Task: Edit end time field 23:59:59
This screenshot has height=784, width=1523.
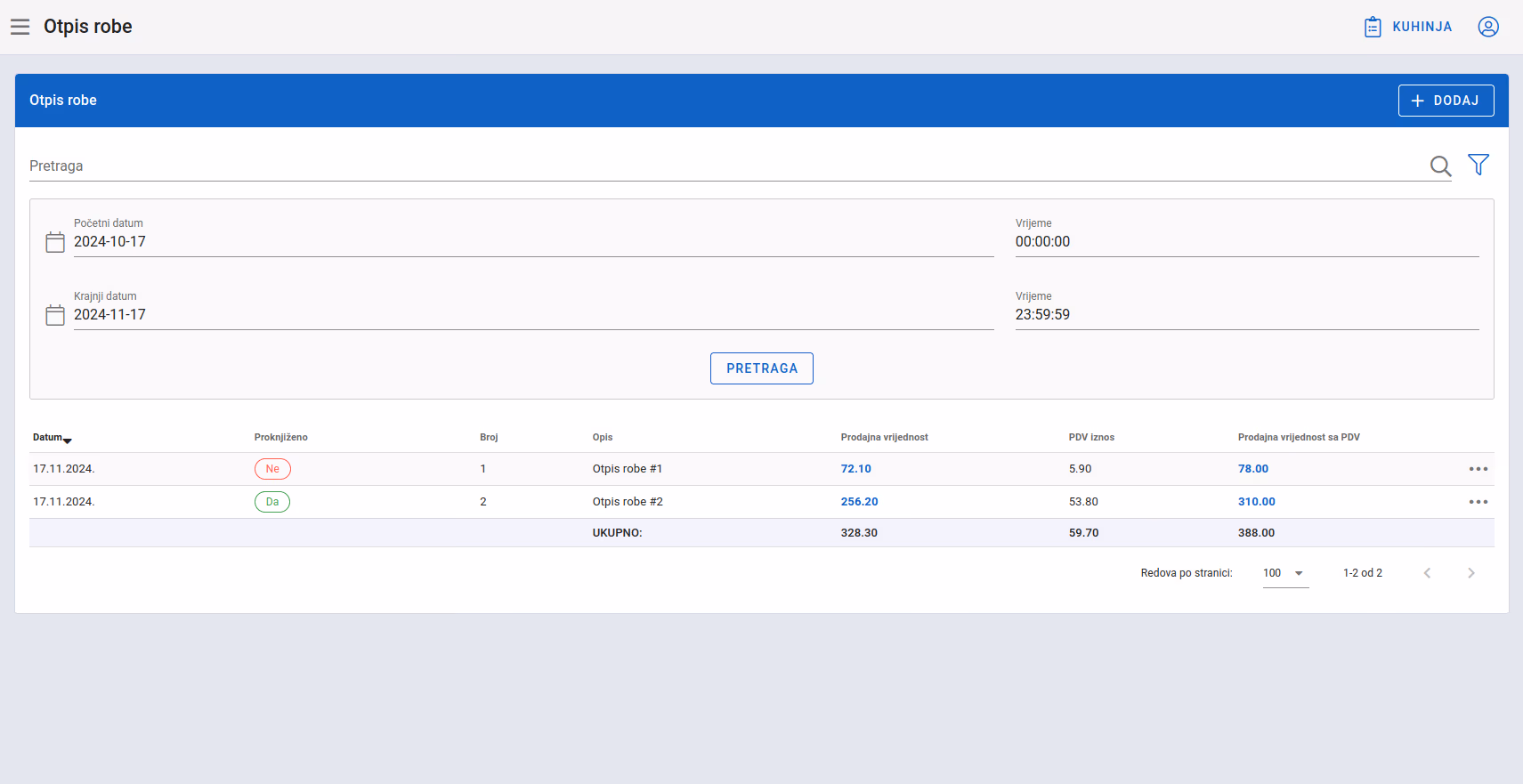Action: tap(1247, 314)
